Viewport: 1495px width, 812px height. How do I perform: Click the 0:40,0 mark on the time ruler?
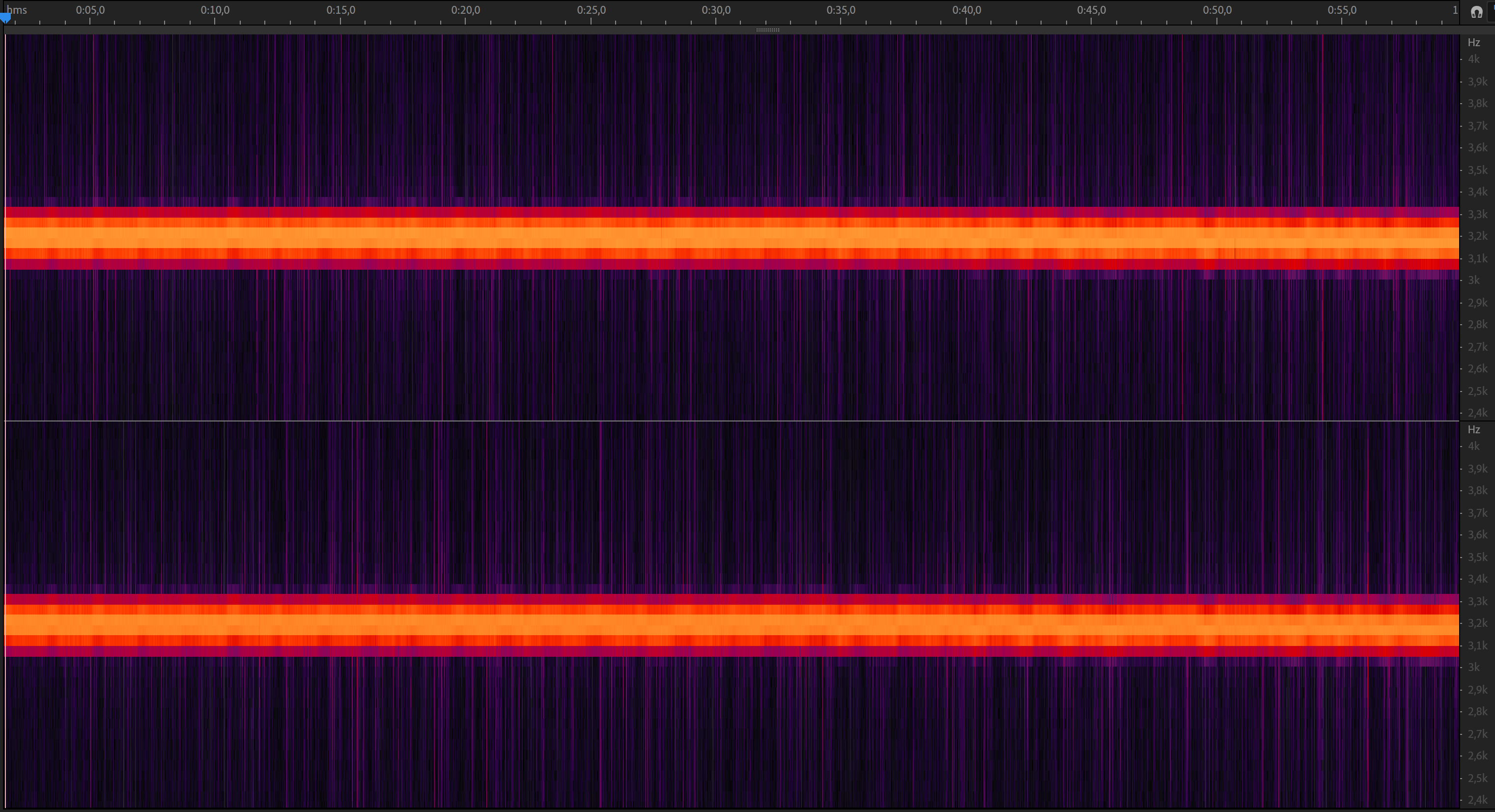coord(966,10)
